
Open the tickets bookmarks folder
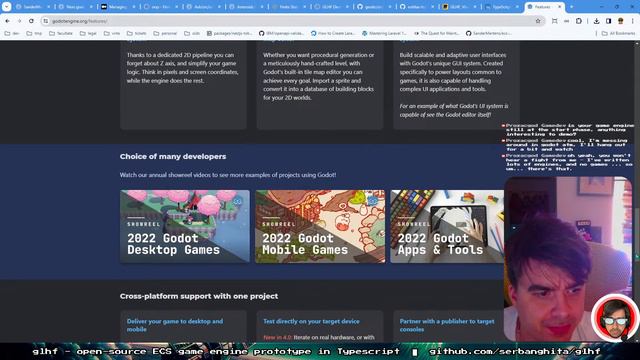pos(136,33)
